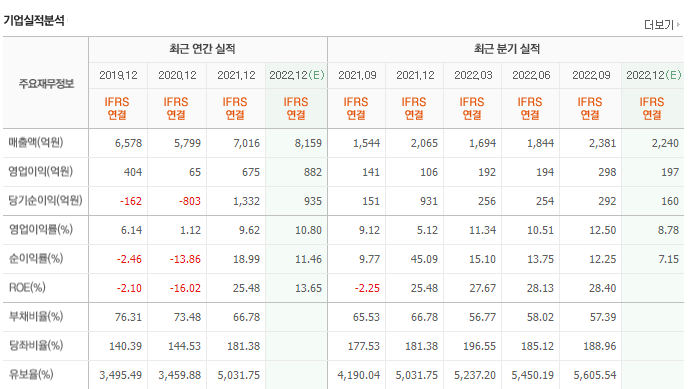Select the reserve ratio 3,459.88
The image size is (690, 389).
pyautogui.click(x=180, y=376)
